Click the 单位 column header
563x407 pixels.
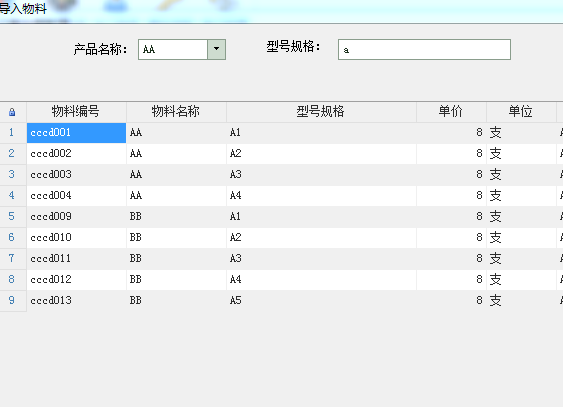(521, 112)
